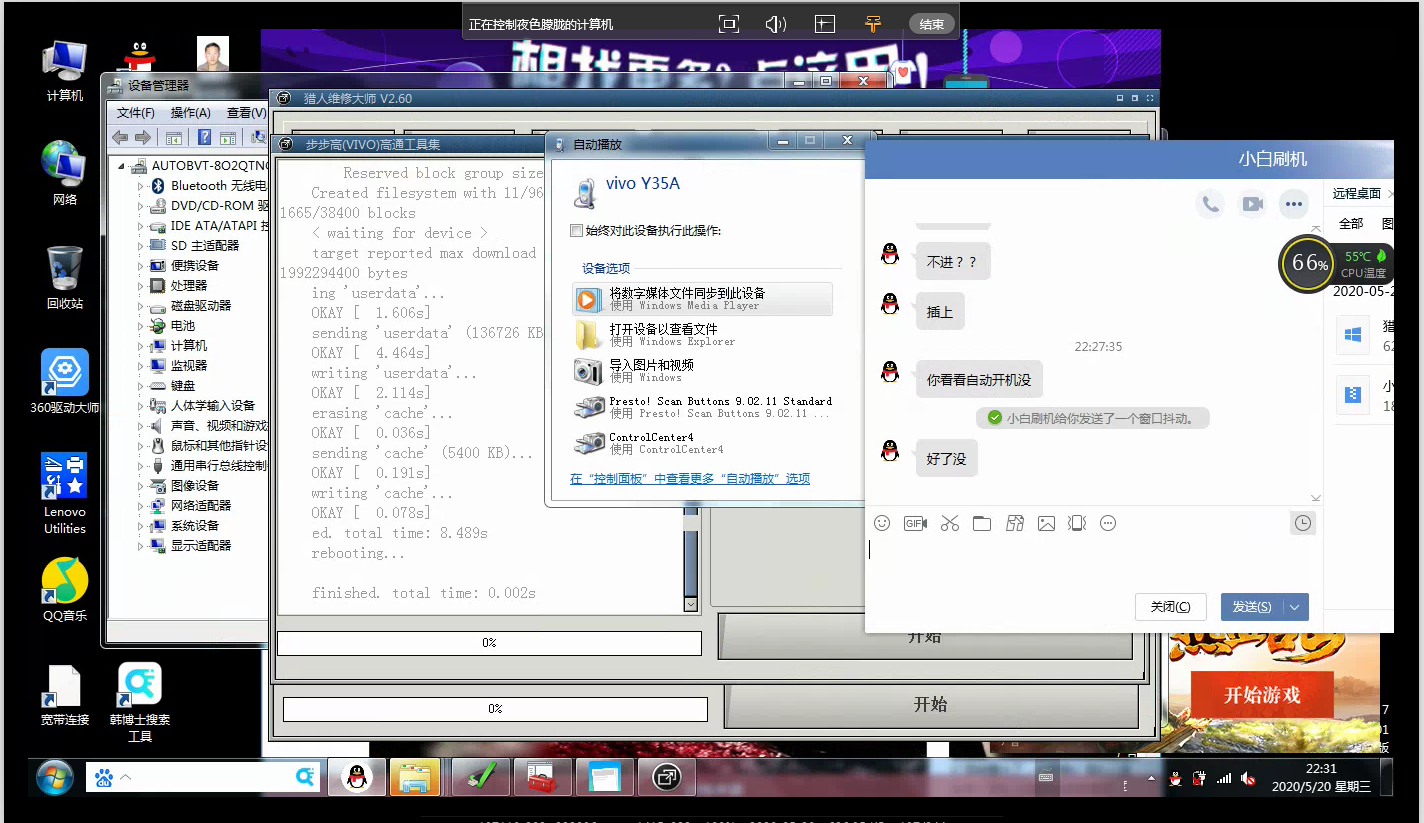
Task: Open the dropdown arrow next to 发送(S)
Action: coord(1296,607)
